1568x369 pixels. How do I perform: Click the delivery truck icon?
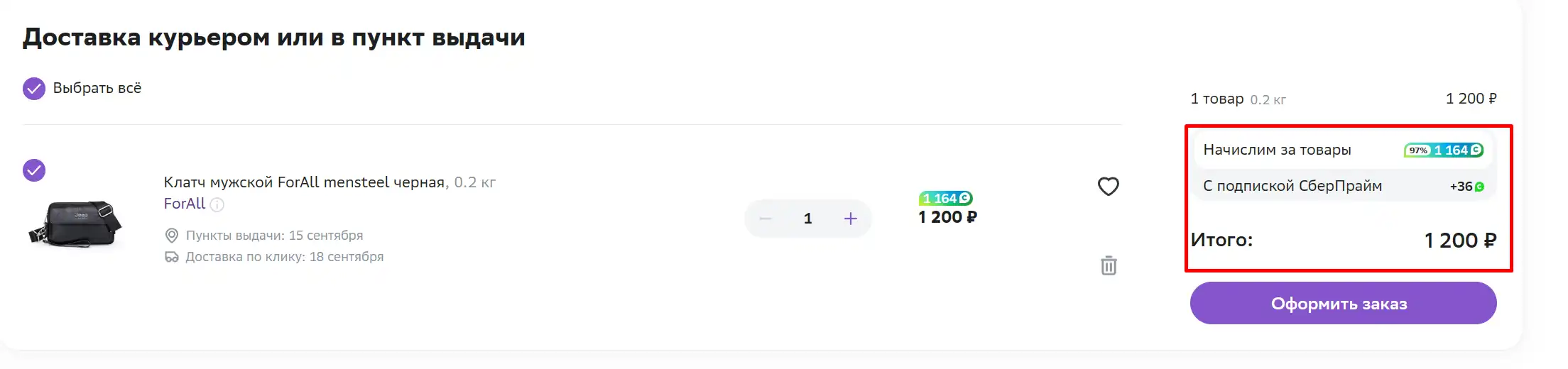click(x=172, y=257)
